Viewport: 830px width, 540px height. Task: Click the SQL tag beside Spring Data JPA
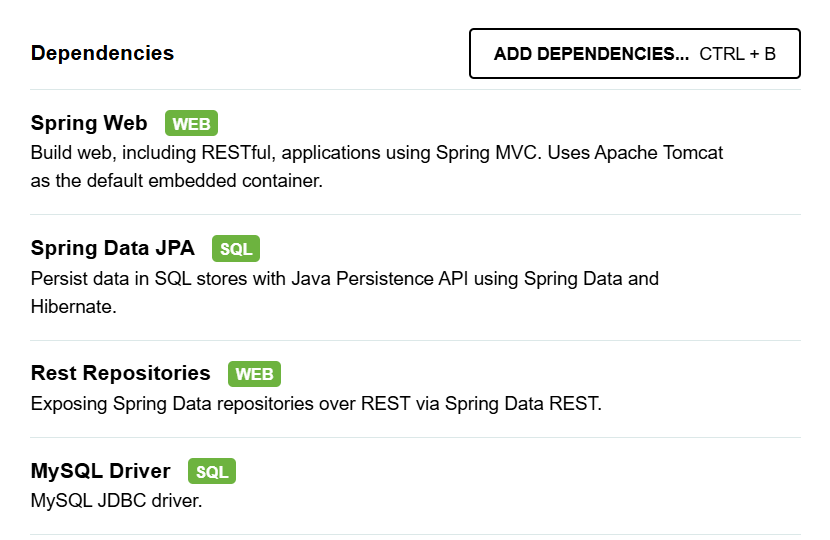click(236, 249)
